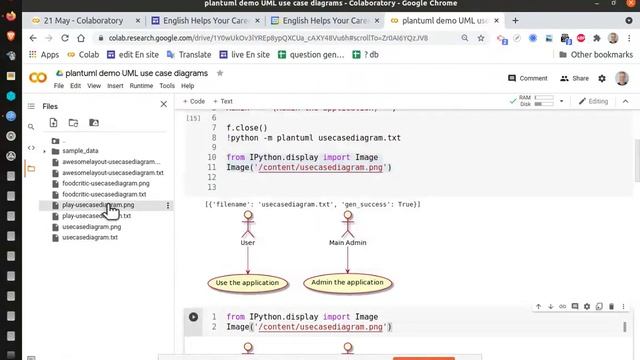Switch to 21 May - Colaboratory tab
The width and height of the screenshot is (640, 360).
[x=84, y=20]
